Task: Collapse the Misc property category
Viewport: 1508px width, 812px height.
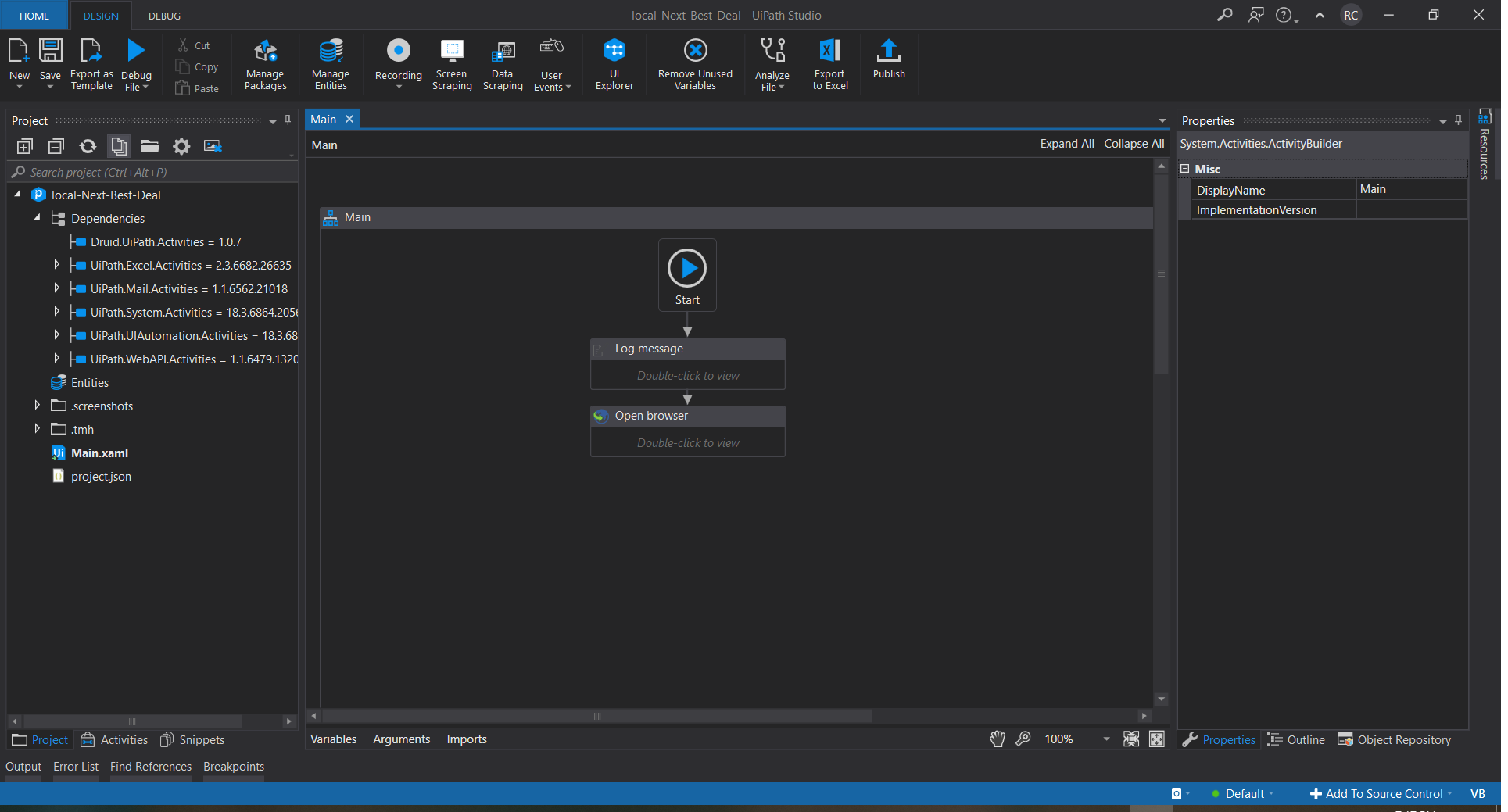Action: tap(1184, 169)
